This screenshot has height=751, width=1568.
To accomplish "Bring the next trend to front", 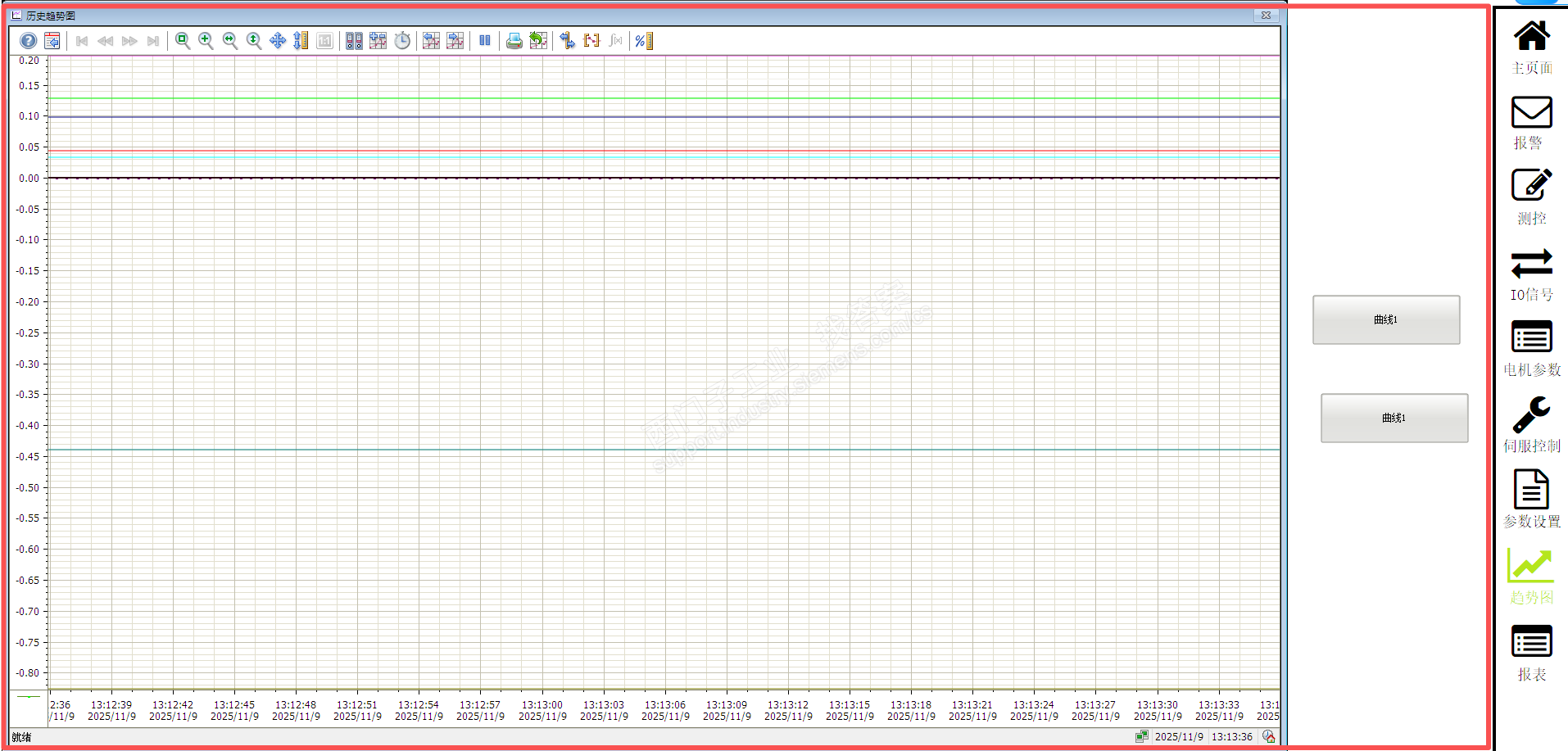I will click(455, 41).
